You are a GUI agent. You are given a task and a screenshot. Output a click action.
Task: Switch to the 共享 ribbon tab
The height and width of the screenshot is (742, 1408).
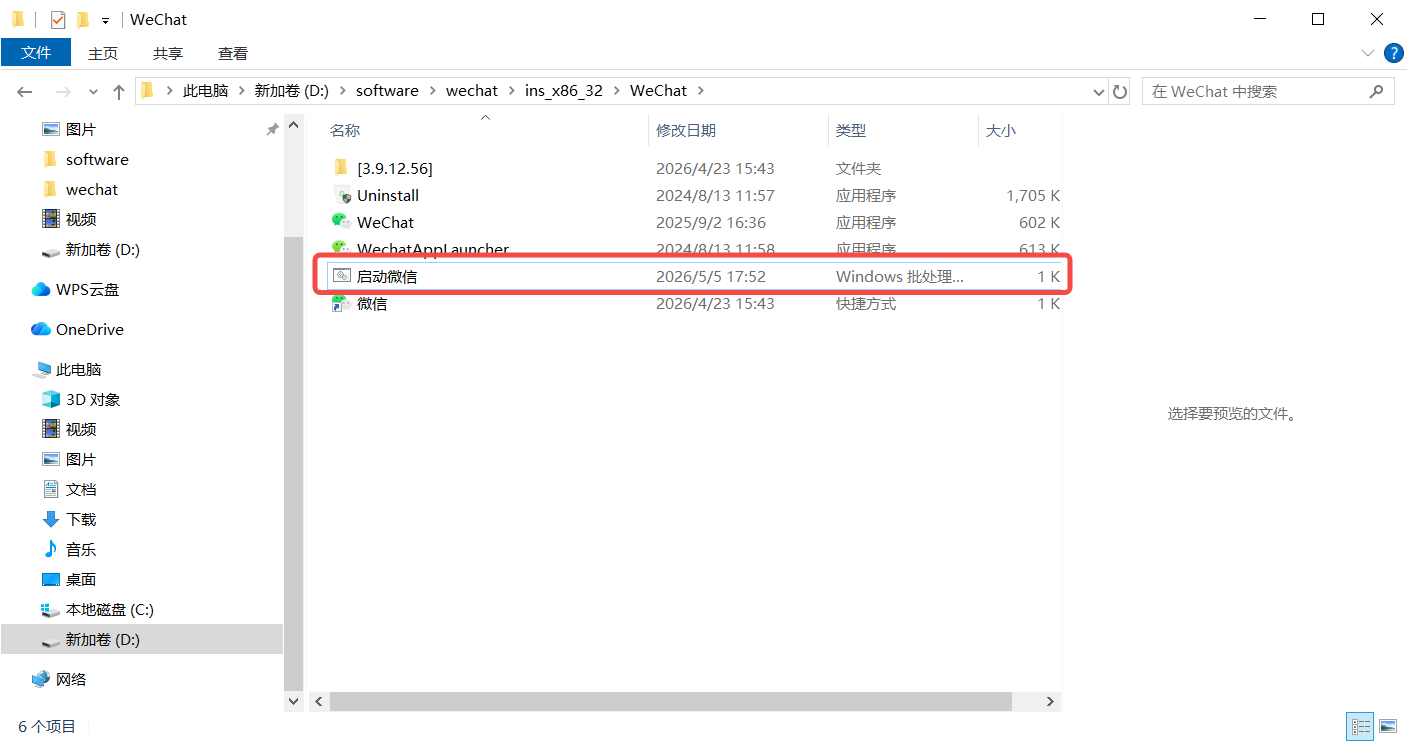168,53
